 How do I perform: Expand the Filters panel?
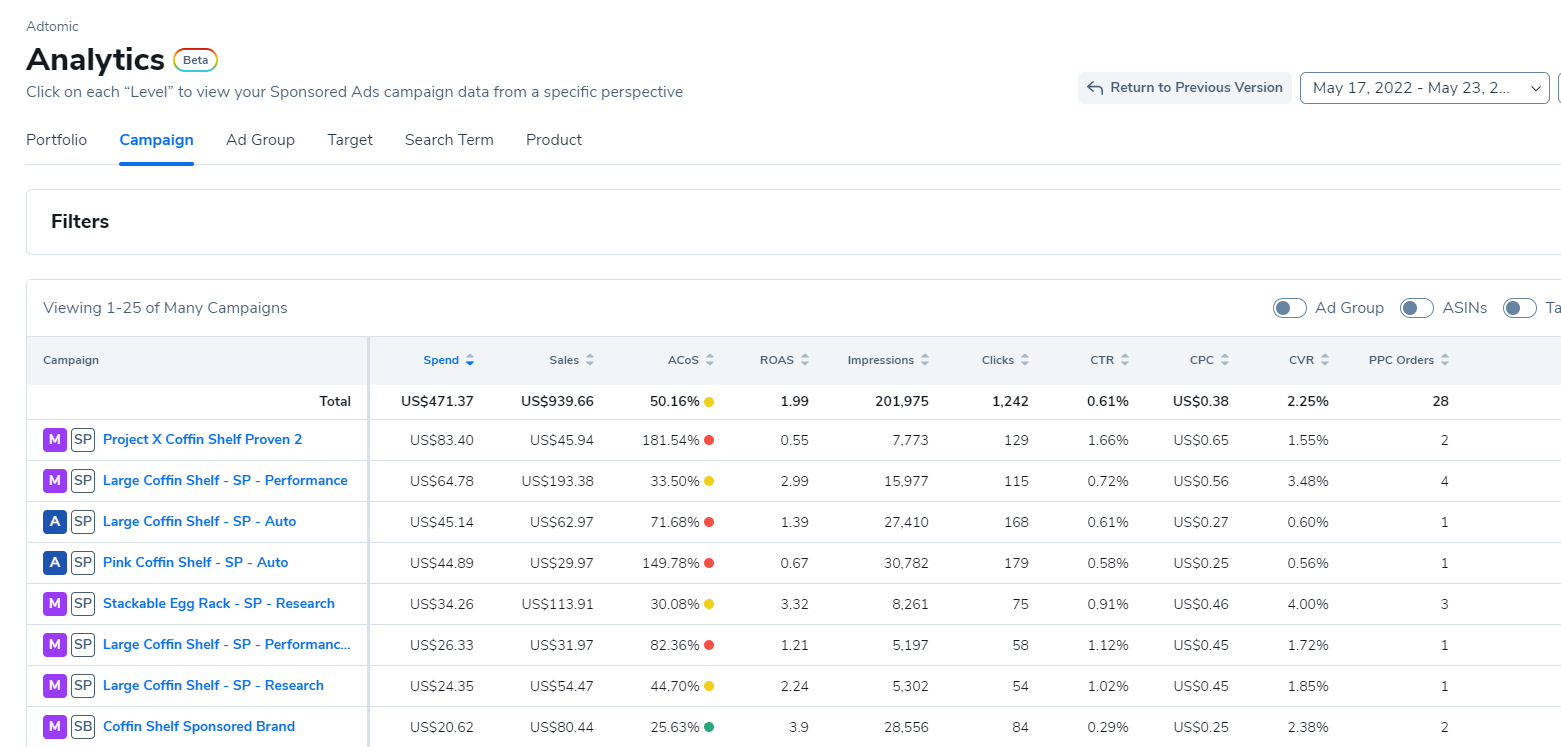(80, 222)
